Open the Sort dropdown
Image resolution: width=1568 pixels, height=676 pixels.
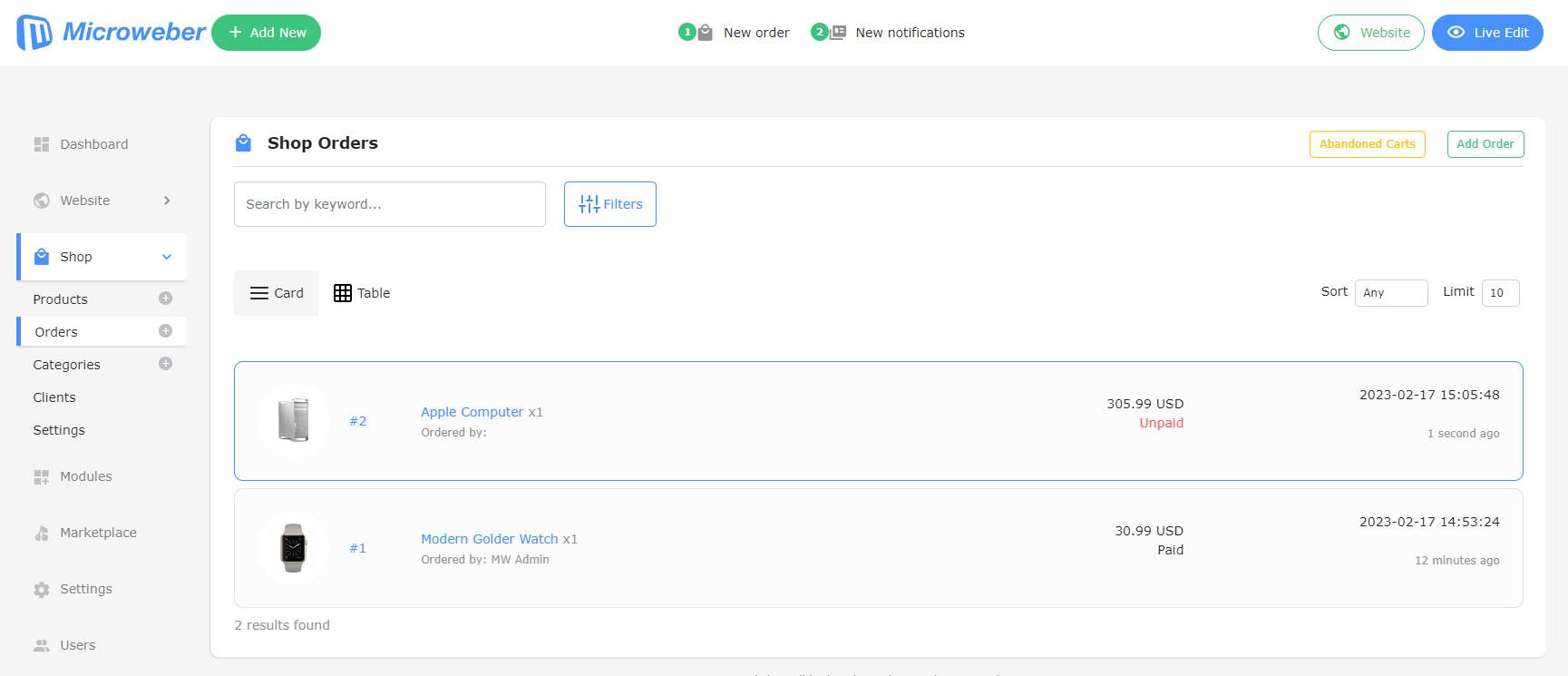1390,293
